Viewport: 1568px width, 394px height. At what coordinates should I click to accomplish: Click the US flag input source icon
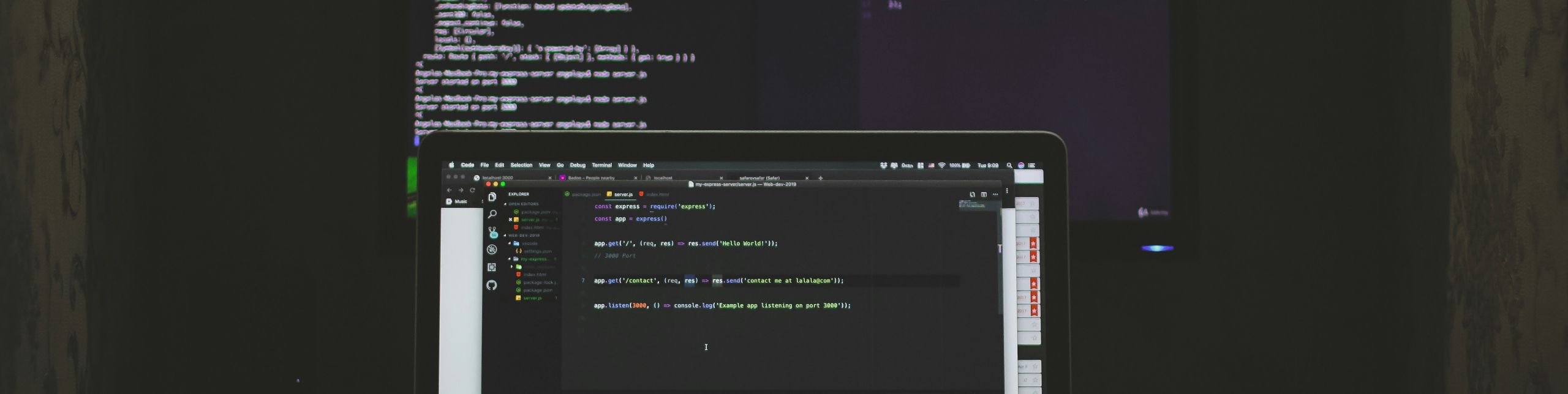point(931,166)
